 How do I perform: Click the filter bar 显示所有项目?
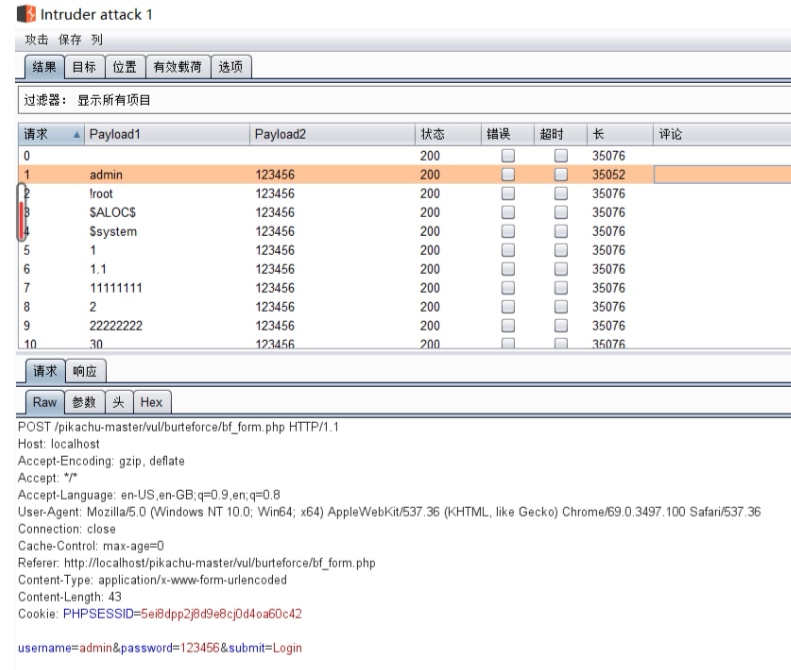(404, 100)
